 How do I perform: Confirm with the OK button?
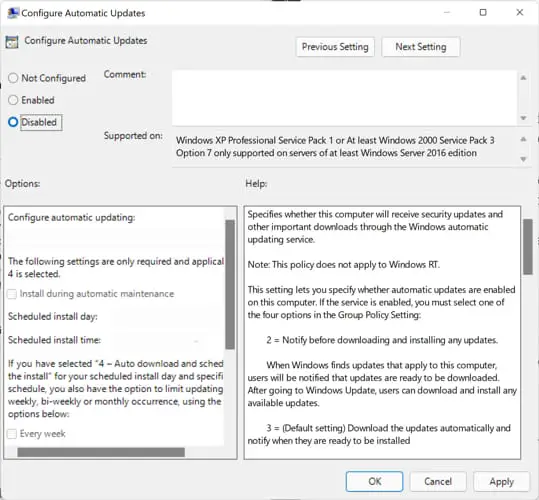point(374,481)
